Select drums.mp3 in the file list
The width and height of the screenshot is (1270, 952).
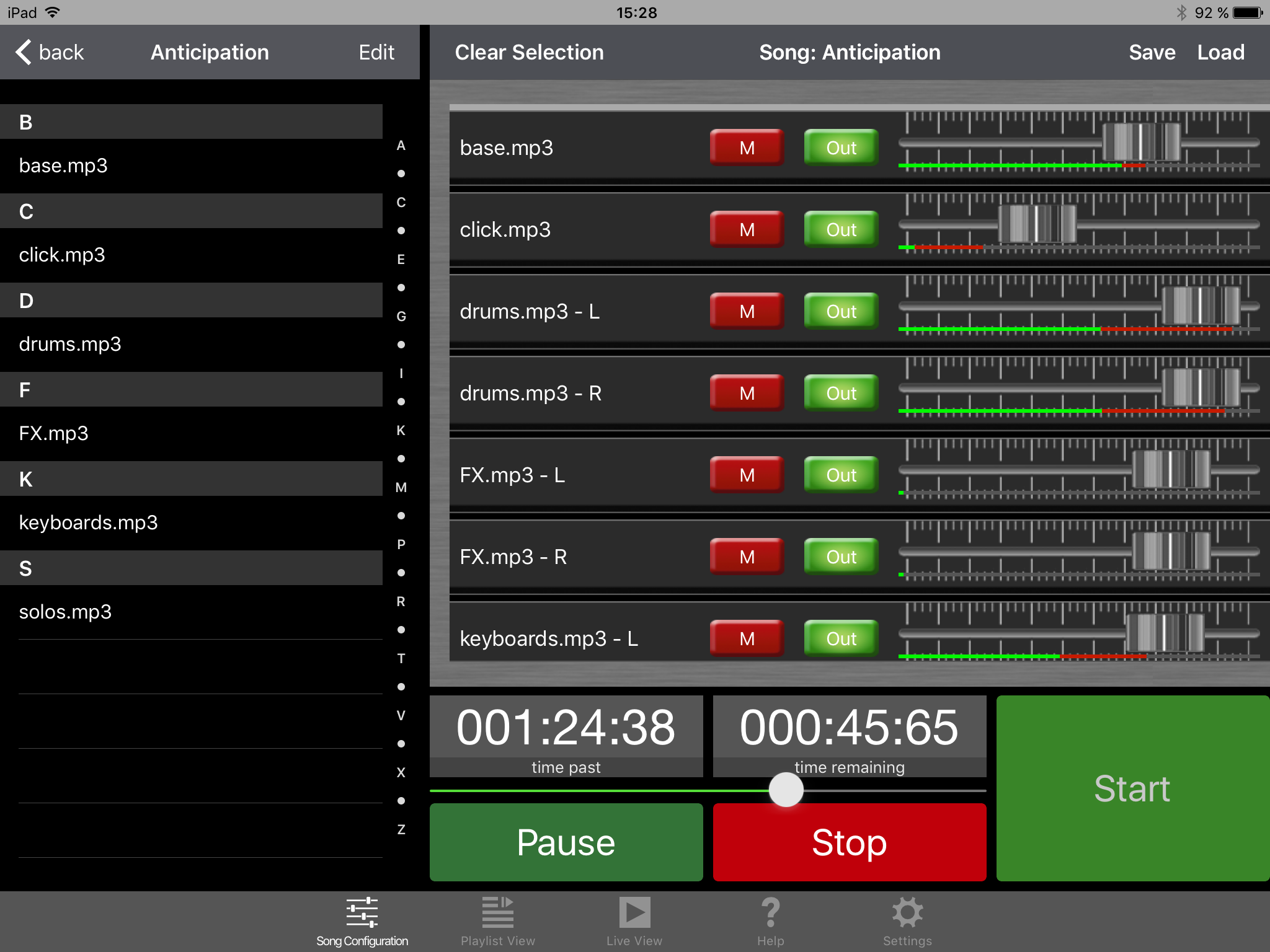pos(191,344)
